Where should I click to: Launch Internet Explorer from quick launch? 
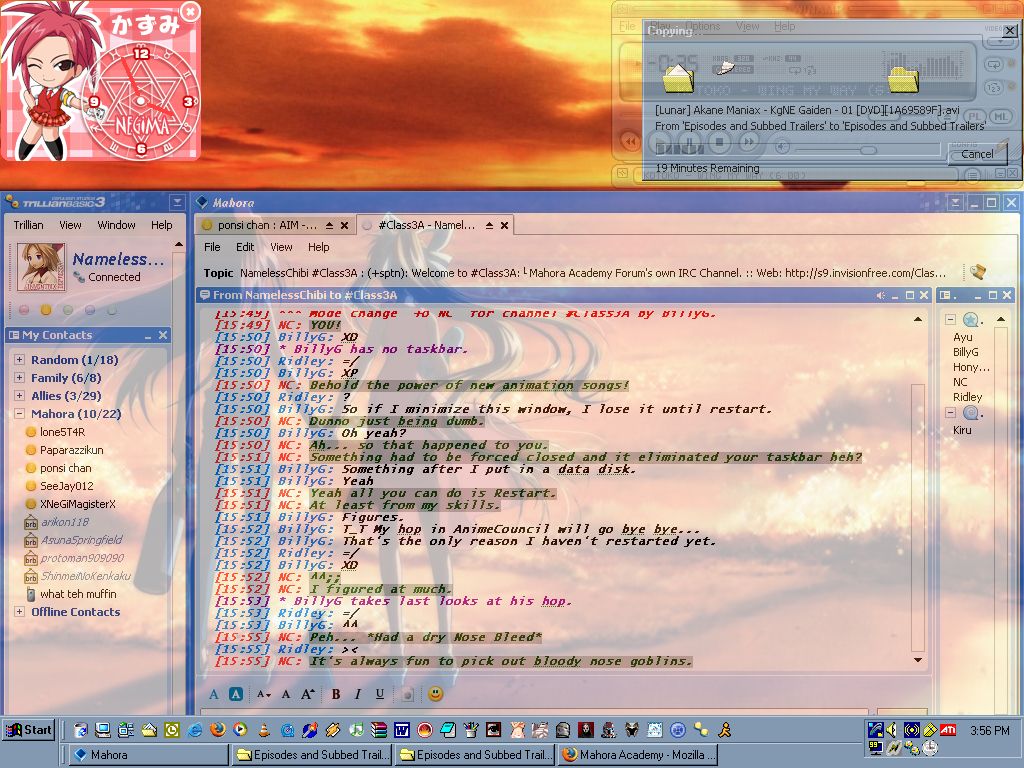pyautogui.click(x=195, y=729)
